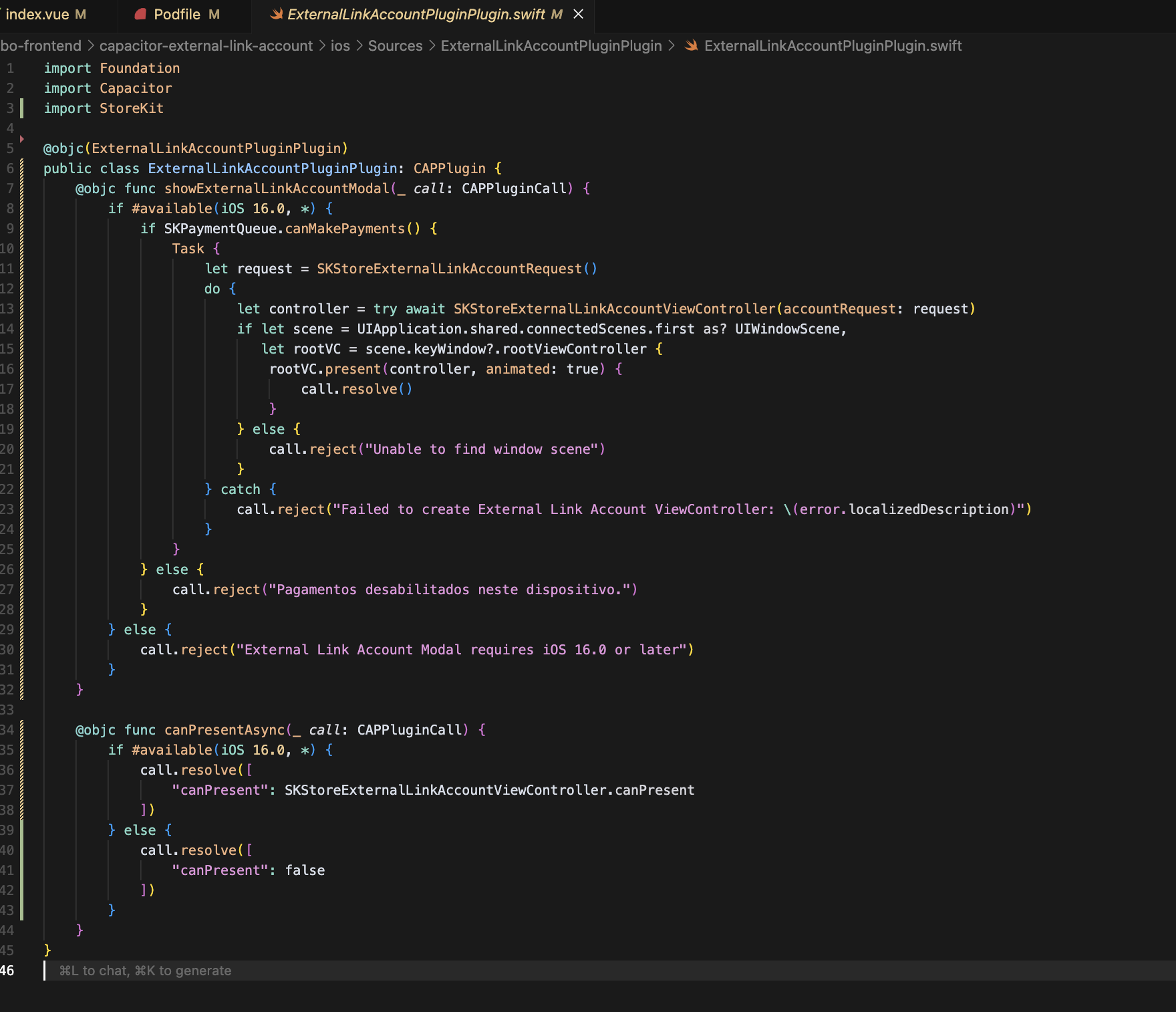Expand the Sources breadcrumb folder
The width and height of the screenshot is (1176, 1012).
(395, 45)
